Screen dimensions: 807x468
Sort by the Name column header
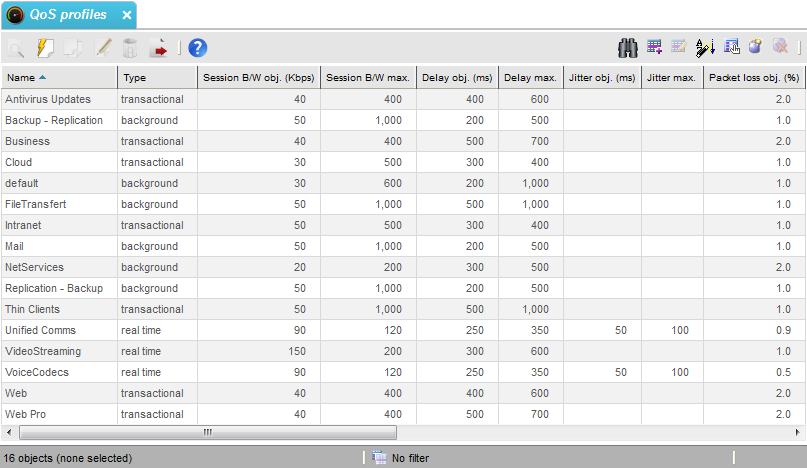tap(58, 77)
